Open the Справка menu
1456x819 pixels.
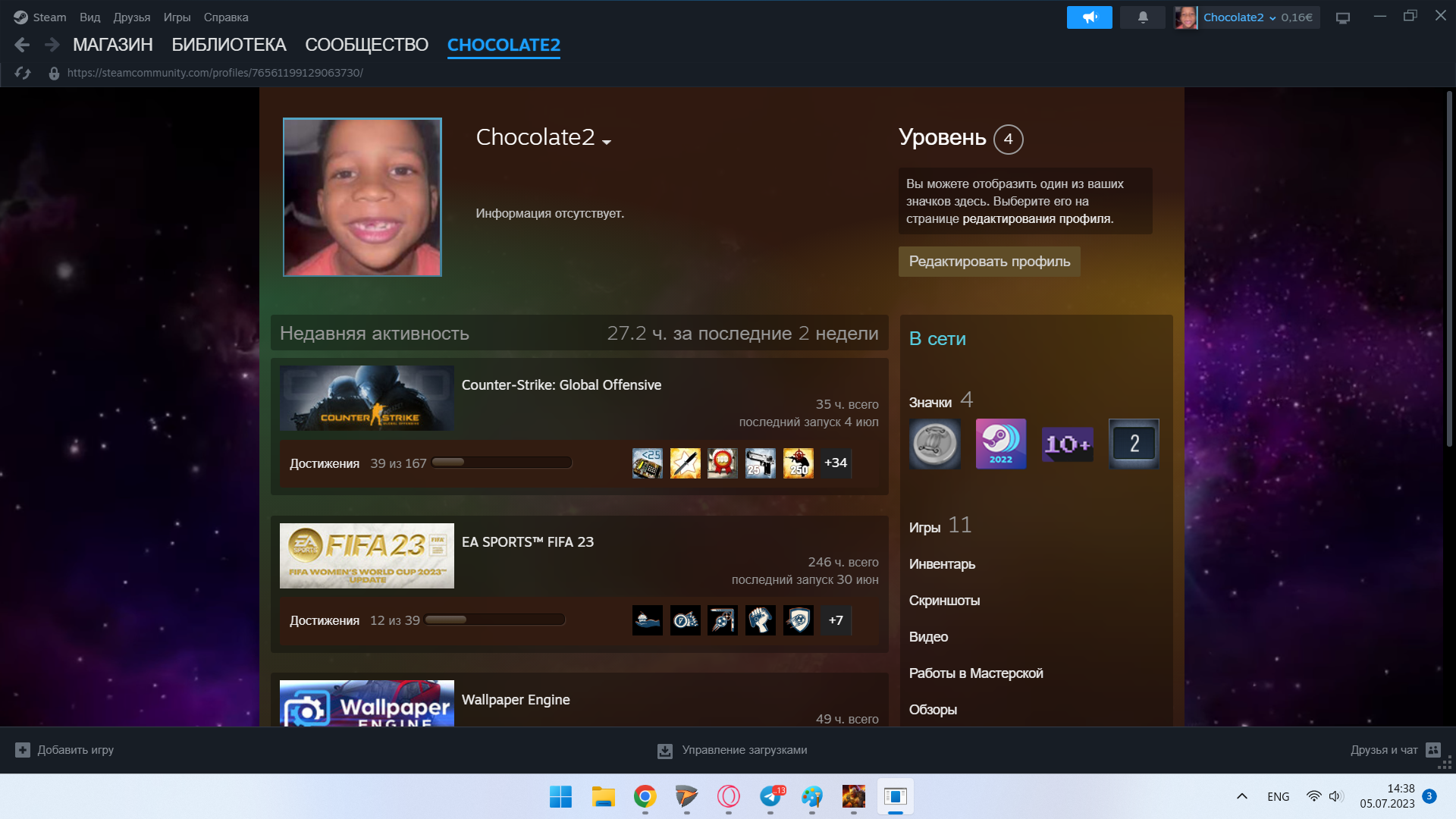coord(226,17)
